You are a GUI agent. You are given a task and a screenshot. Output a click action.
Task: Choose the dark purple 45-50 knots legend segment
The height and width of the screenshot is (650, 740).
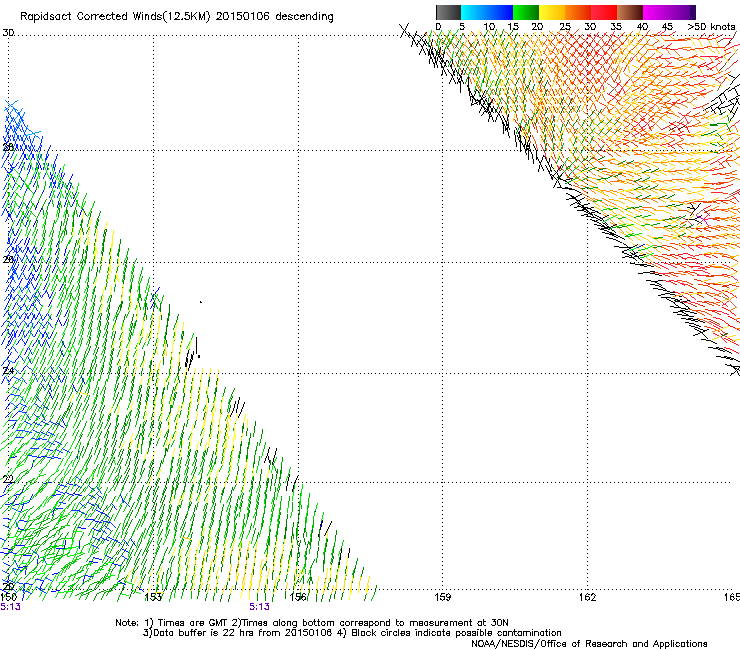682,12
